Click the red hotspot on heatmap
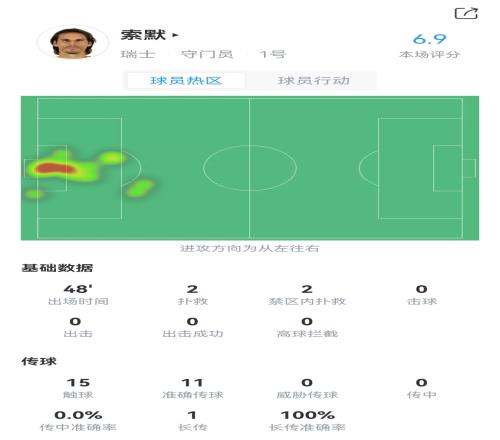The image size is (500, 440). [54, 168]
